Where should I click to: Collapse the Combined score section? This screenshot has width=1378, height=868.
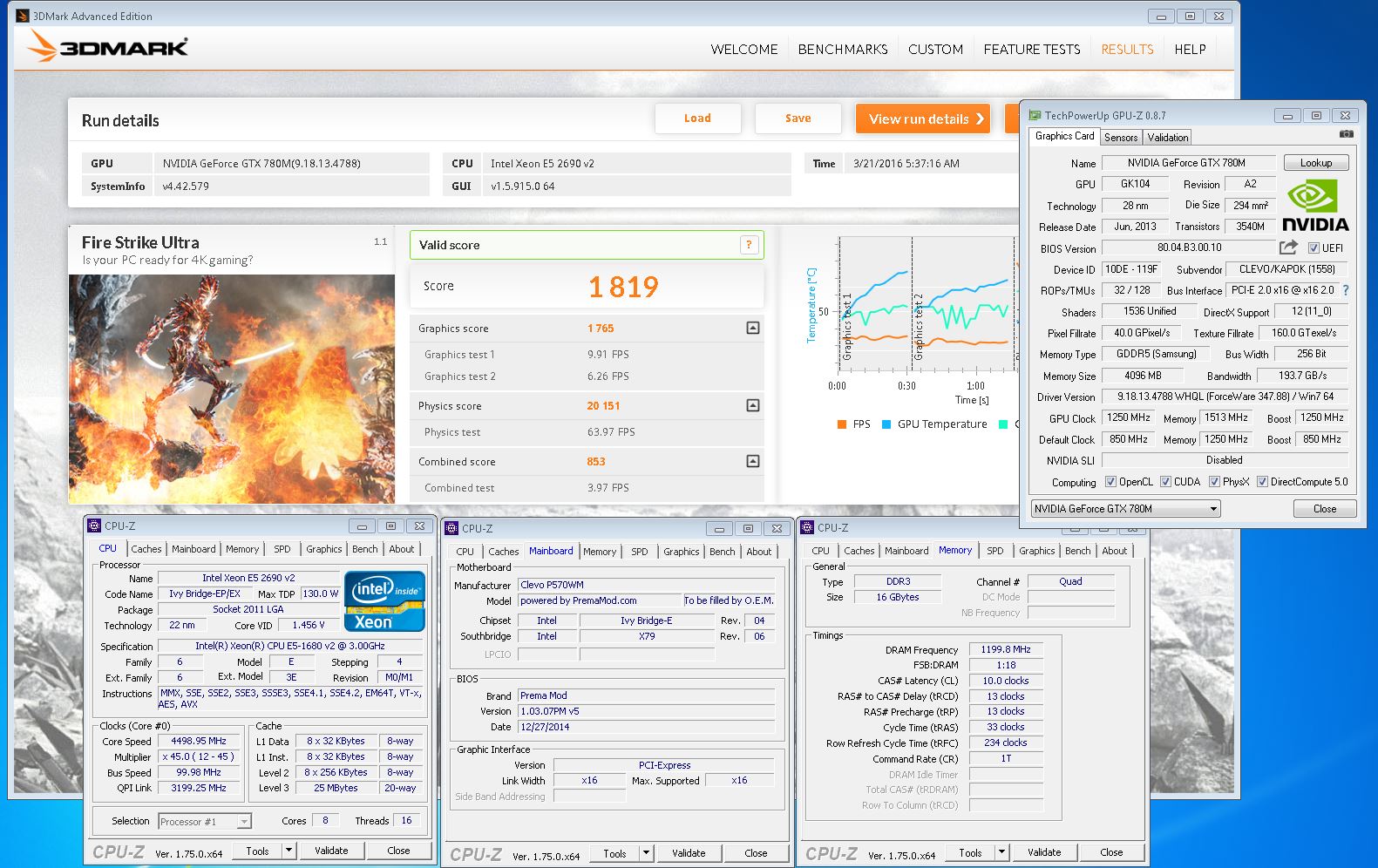[x=753, y=461]
